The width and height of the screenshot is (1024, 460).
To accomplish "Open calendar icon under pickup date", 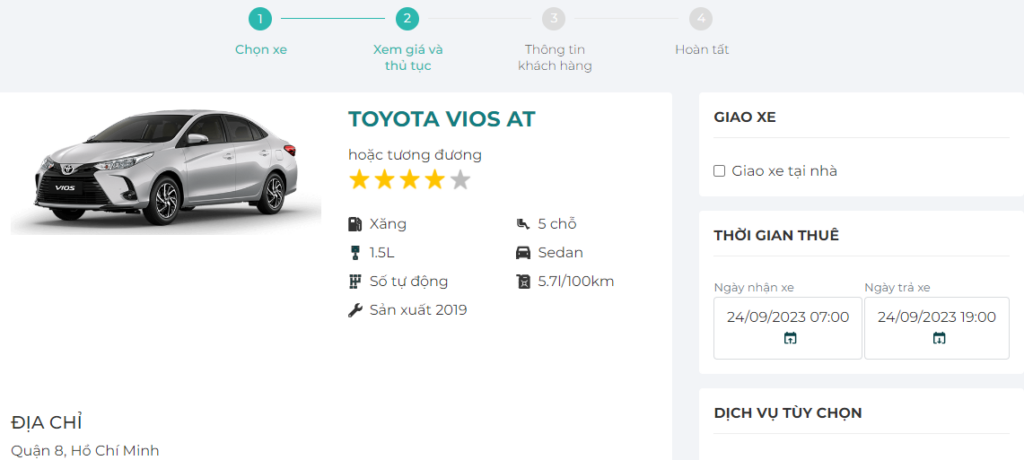I will tap(790, 339).
